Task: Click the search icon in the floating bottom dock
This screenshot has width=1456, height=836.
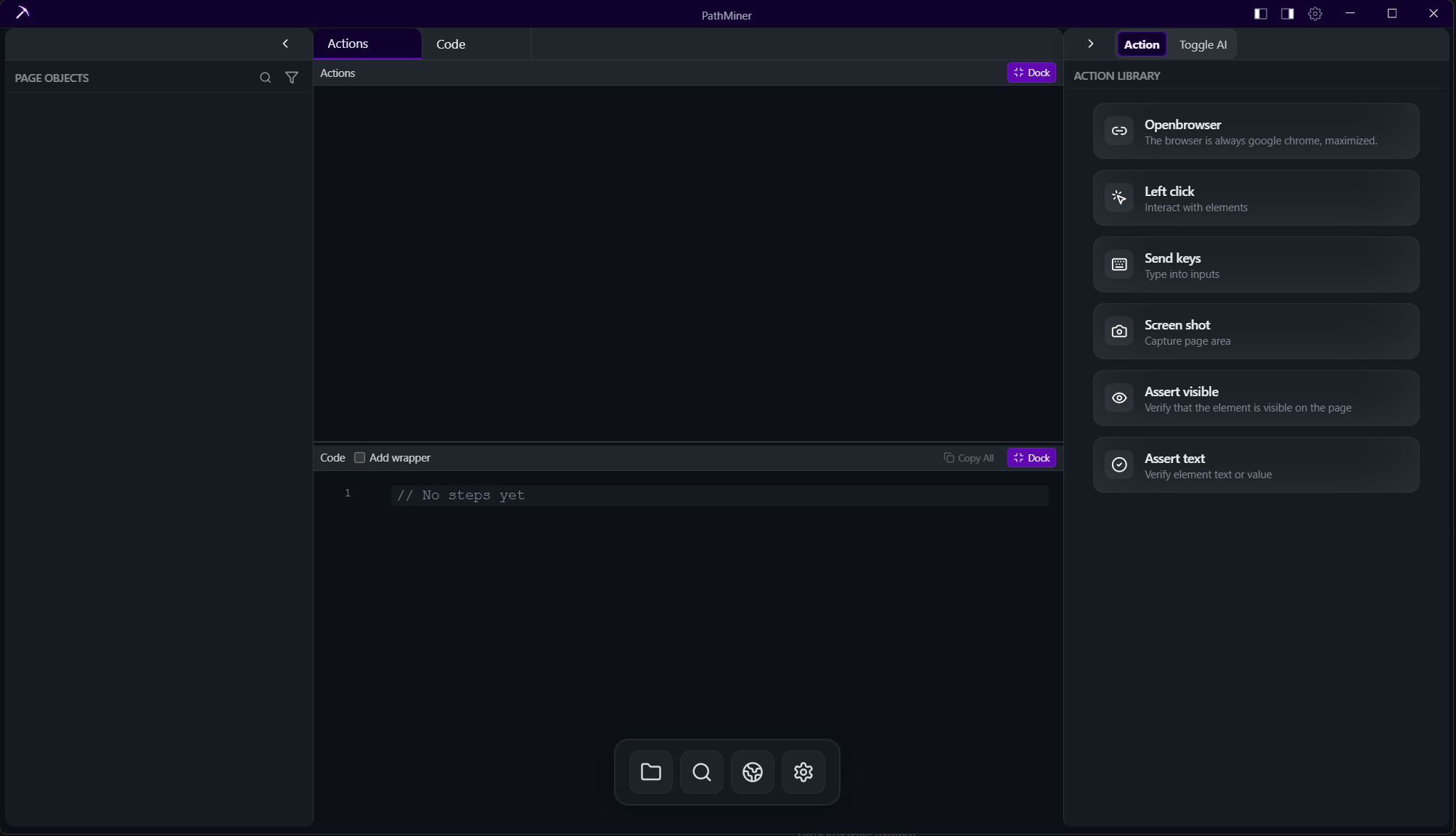Action: coord(701,771)
